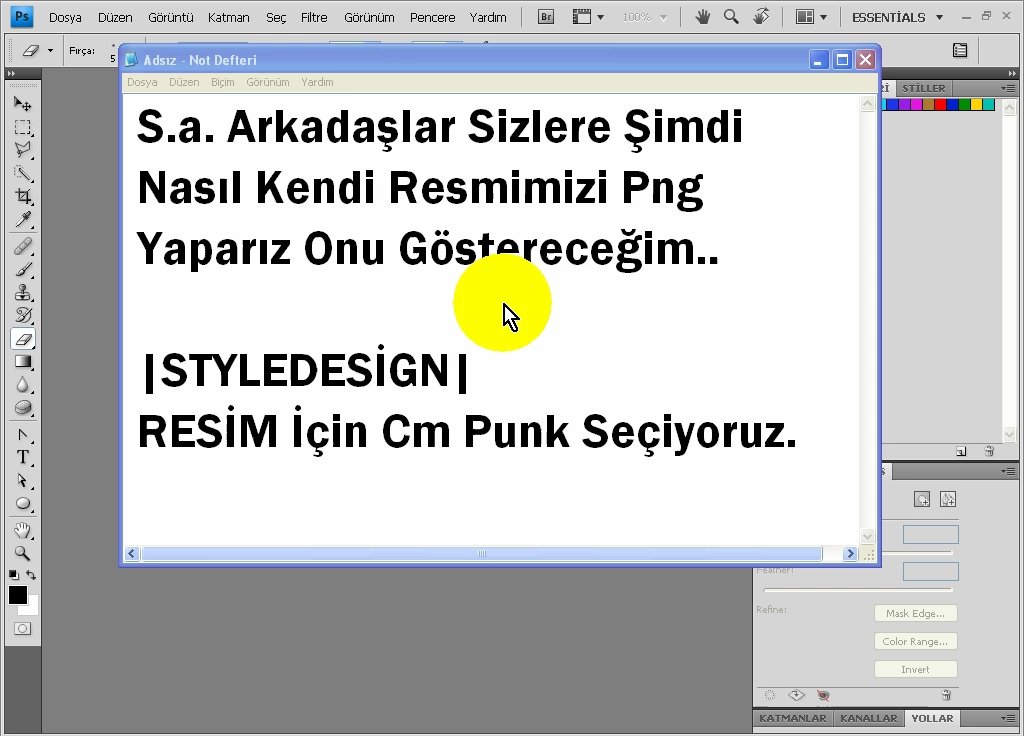Select the Eraser tool in toolbox
Screen dimensions: 1024x736
coord(23,338)
